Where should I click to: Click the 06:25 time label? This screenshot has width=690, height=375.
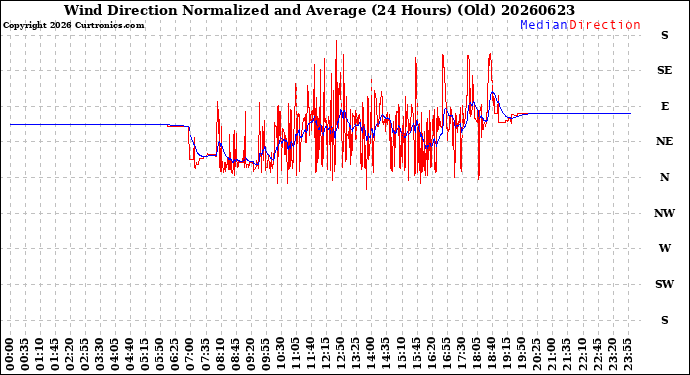(175, 355)
